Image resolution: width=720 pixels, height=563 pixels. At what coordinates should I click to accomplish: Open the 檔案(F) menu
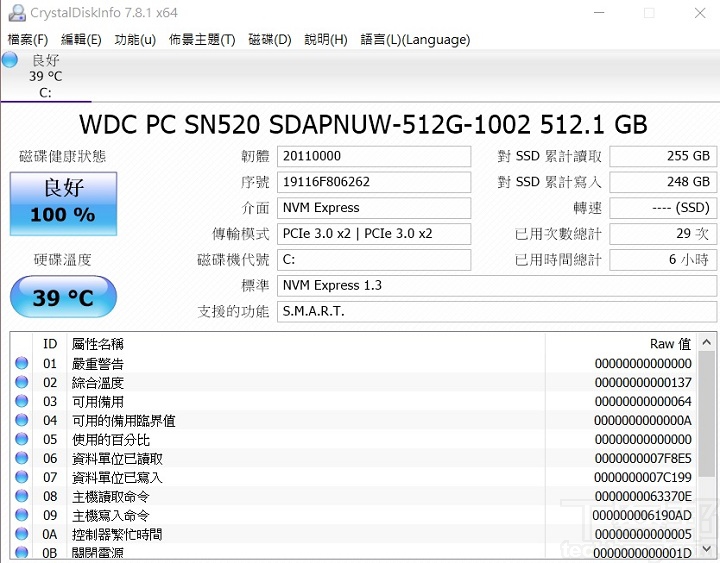28,39
